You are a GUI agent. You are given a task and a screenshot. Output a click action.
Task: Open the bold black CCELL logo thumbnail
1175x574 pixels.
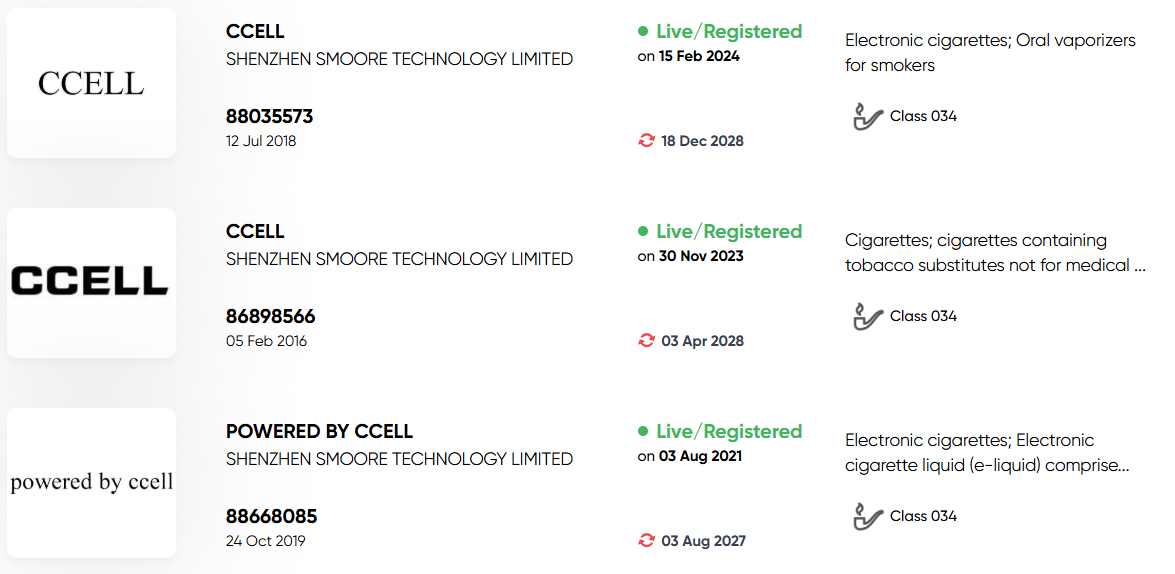[91, 283]
